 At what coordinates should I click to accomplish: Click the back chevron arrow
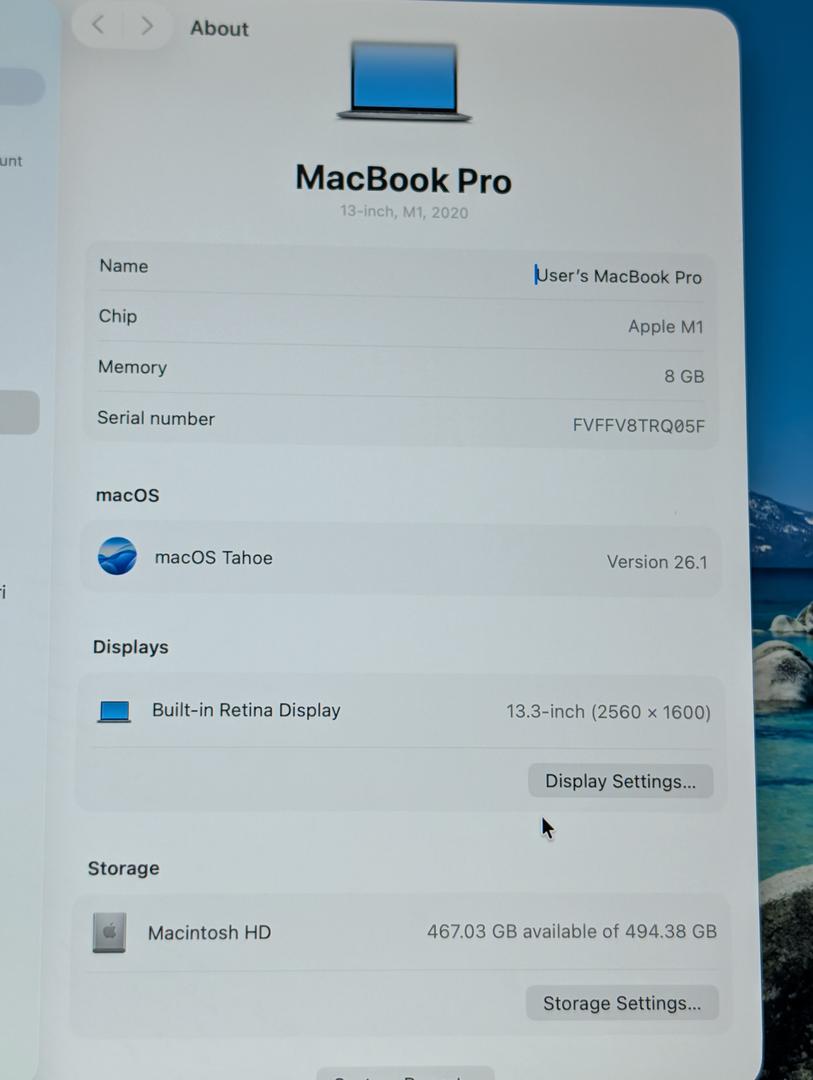pos(98,25)
